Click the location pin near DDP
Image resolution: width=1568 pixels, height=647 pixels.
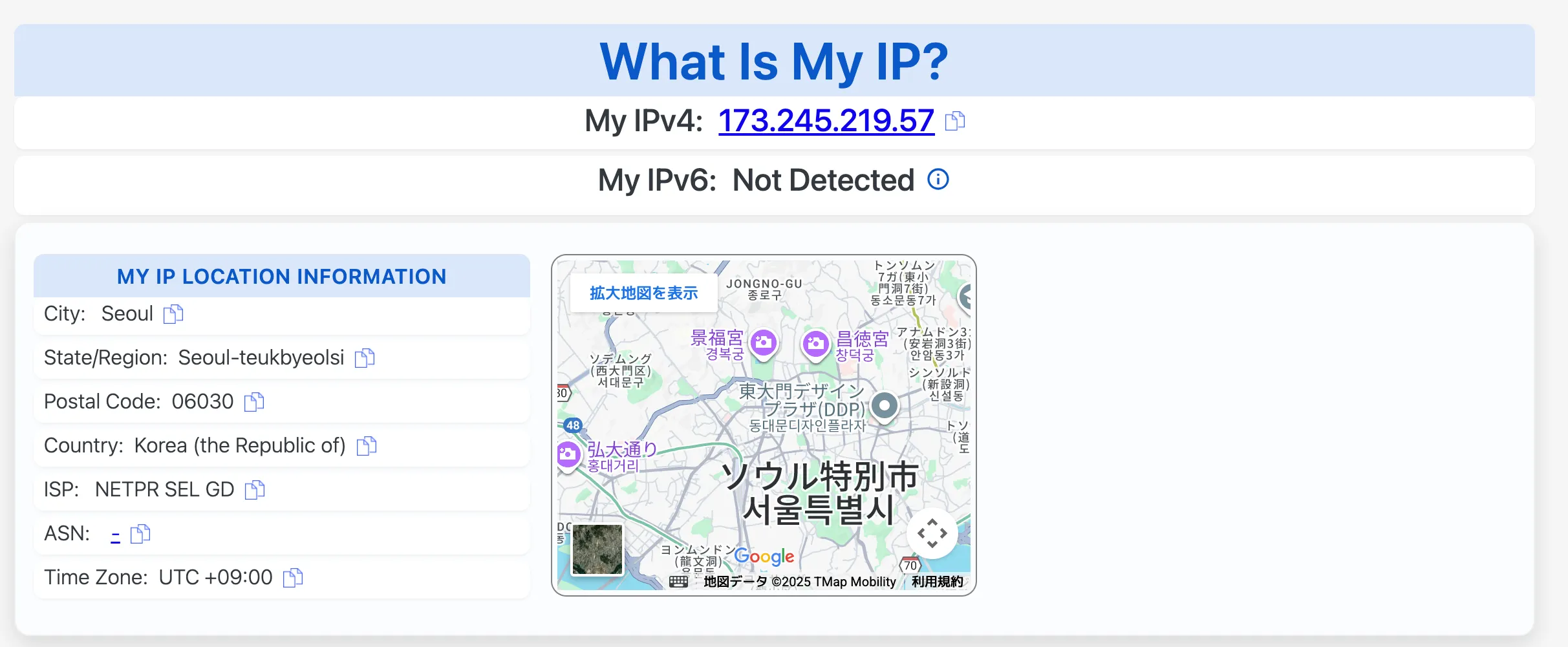(885, 406)
